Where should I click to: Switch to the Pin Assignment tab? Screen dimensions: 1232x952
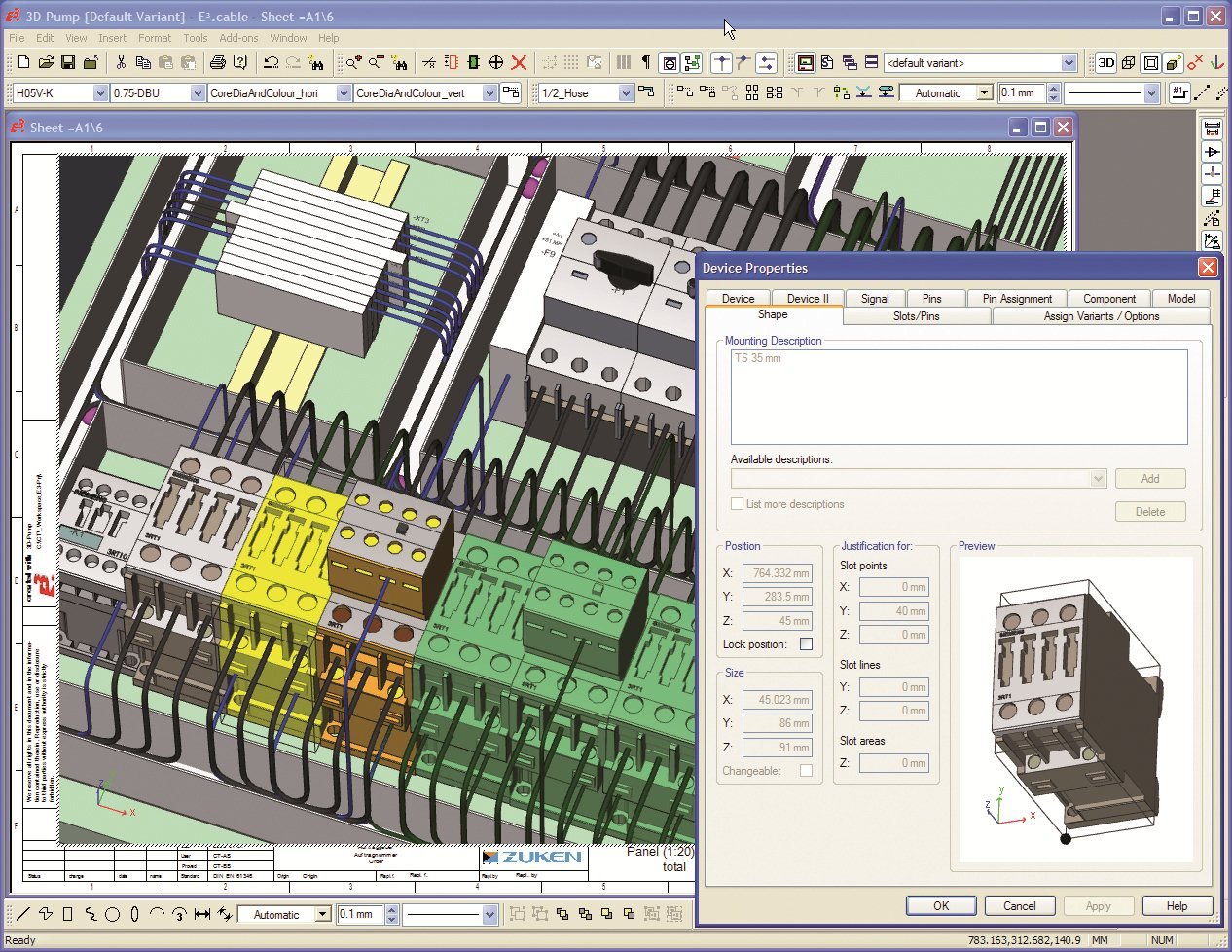(1017, 299)
